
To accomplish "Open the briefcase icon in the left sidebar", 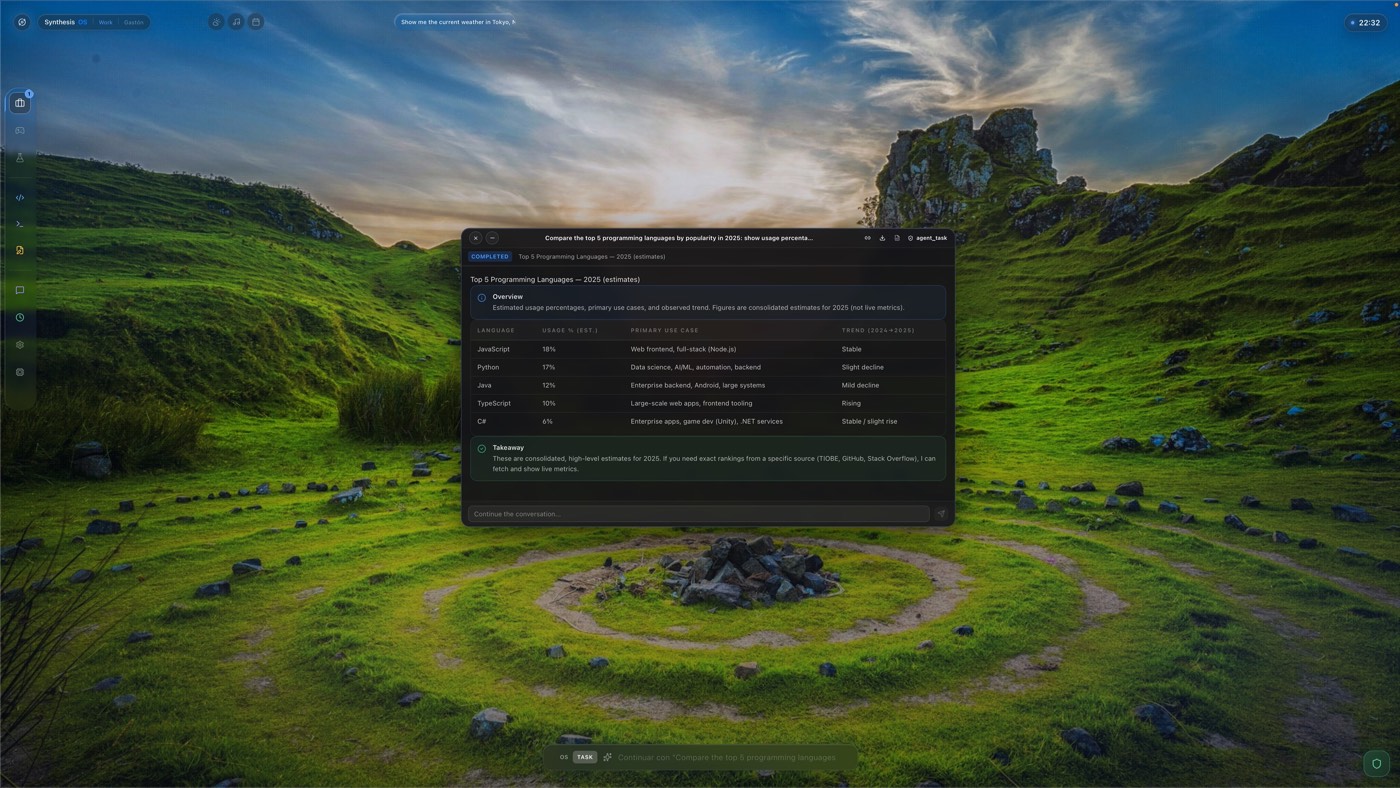I will point(20,103).
